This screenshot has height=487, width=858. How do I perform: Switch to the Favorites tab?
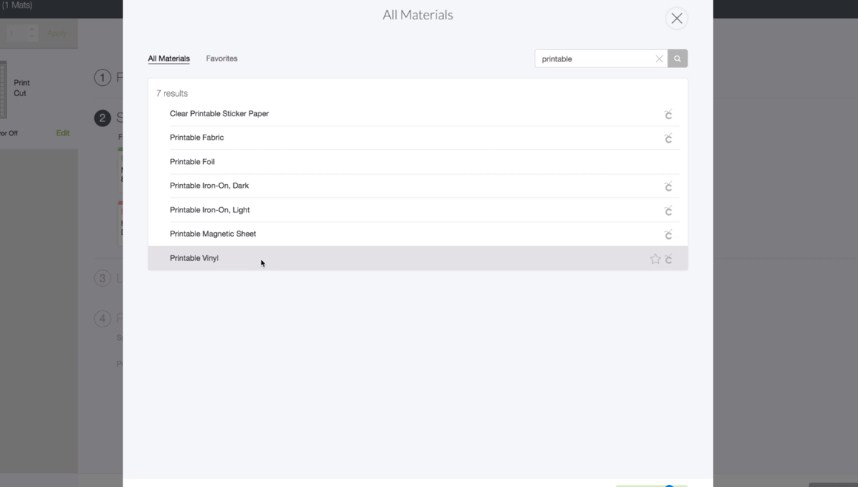coord(222,59)
